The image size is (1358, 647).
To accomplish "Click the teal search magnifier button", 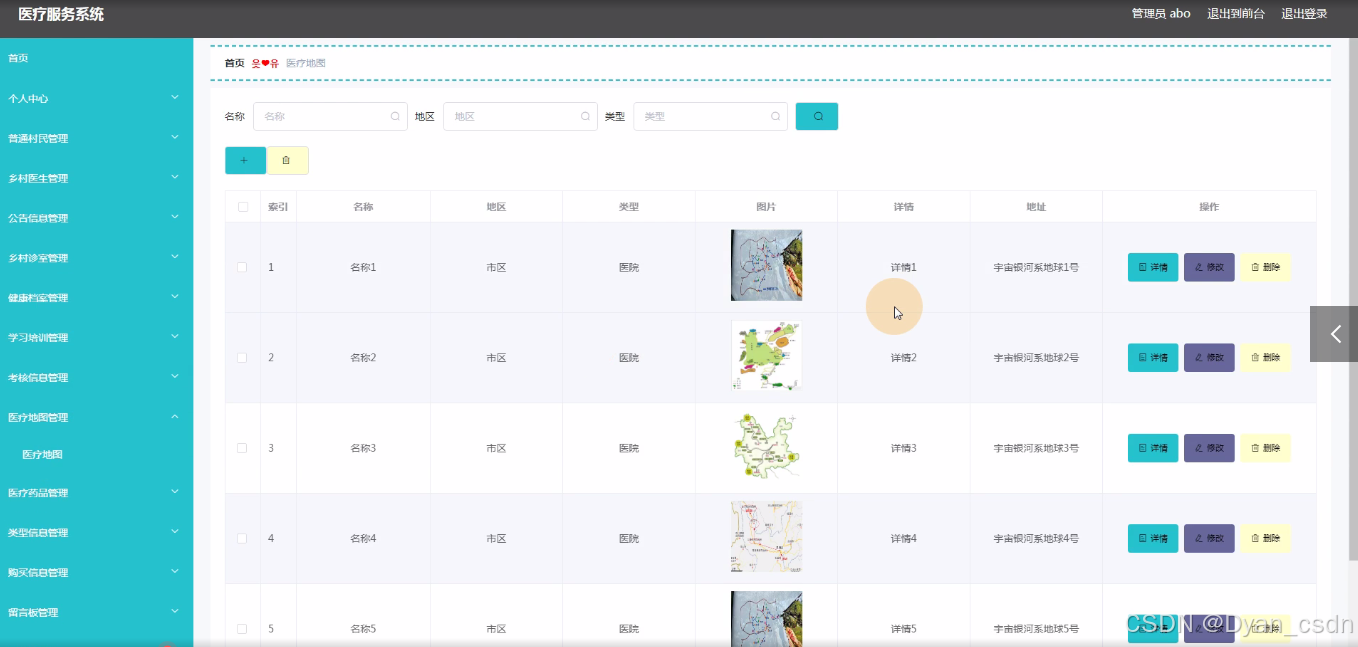I will tap(817, 116).
